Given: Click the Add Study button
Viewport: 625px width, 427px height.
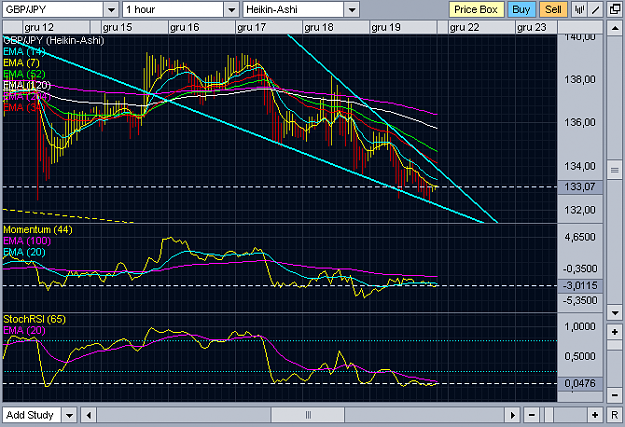Looking at the screenshot, I should (31, 415).
